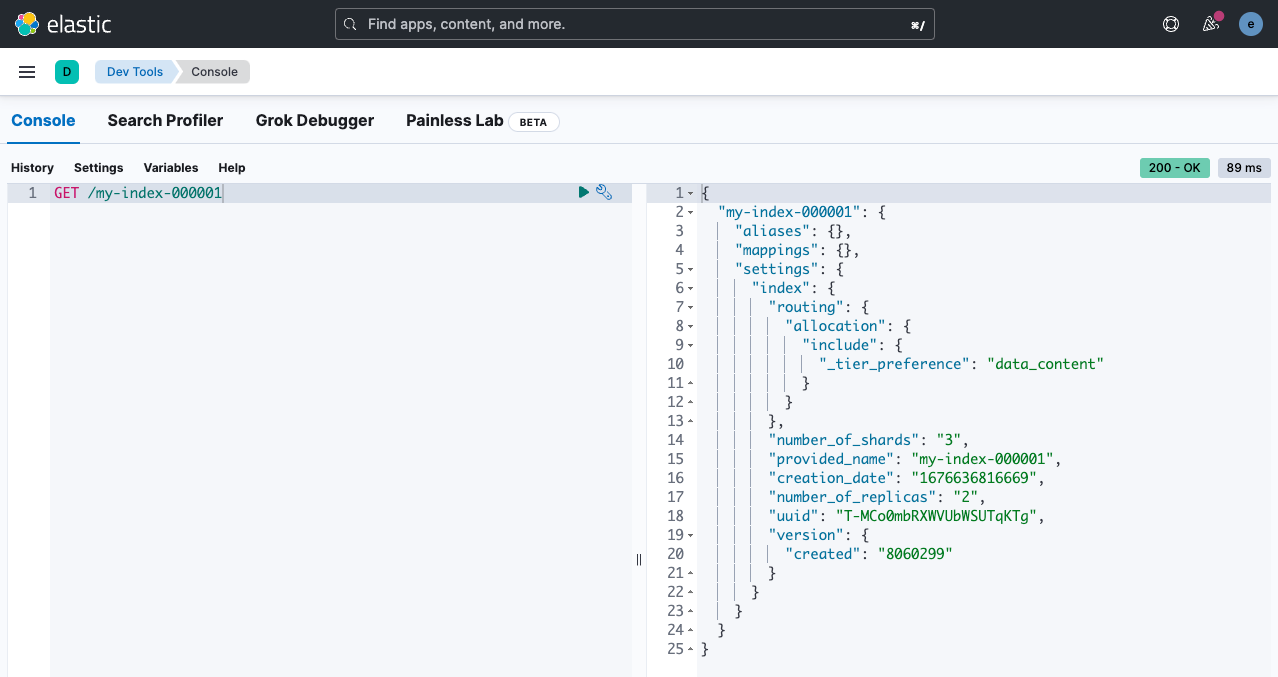
Task: Open request actions wrench icon
Action: (x=604, y=192)
